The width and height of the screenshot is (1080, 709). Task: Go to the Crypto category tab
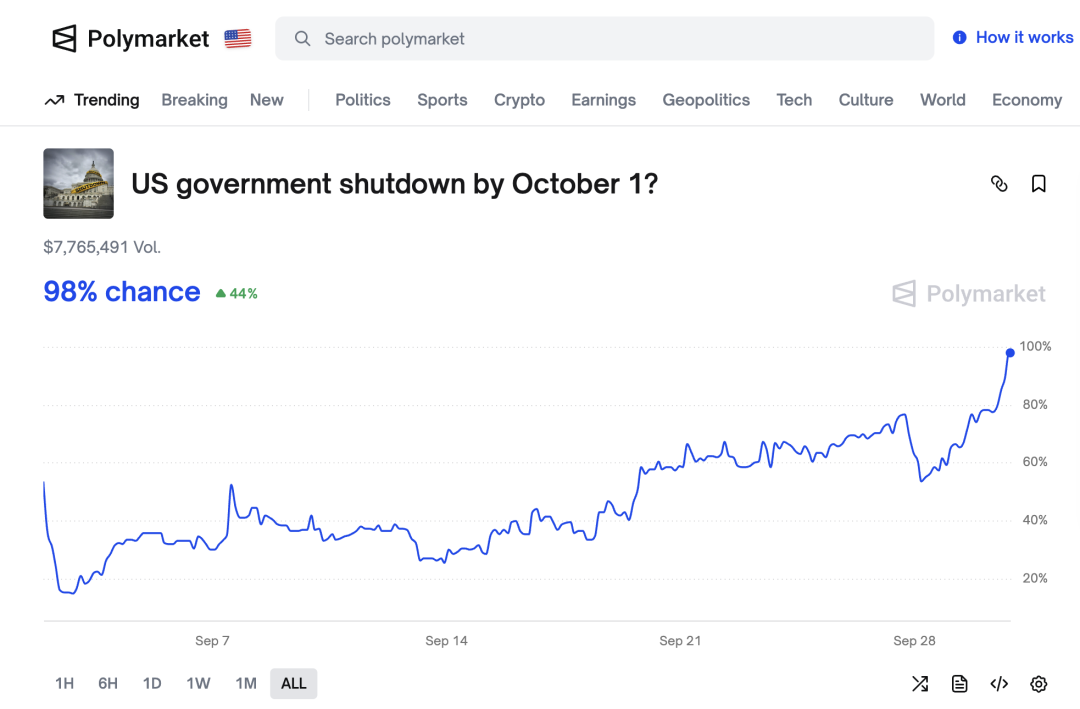pyautogui.click(x=519, y=100)
